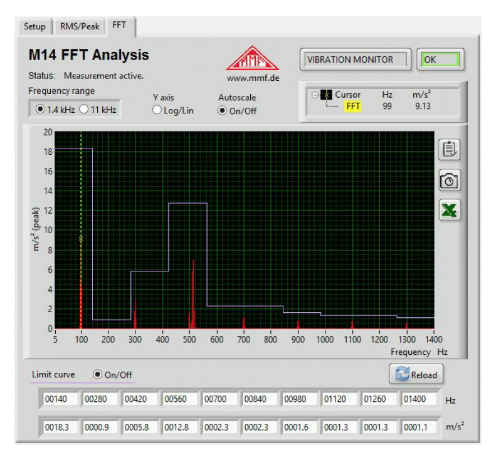Edit the 0012.8 amplitude limit field
Image resolution: width=496 pixels, height=455 pixels.
click(180, 427)
